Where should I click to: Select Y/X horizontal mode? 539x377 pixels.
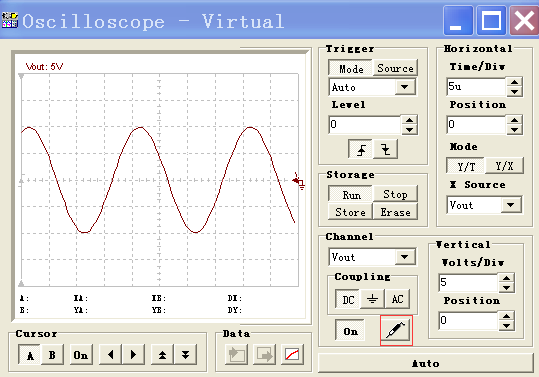point(504,166)
